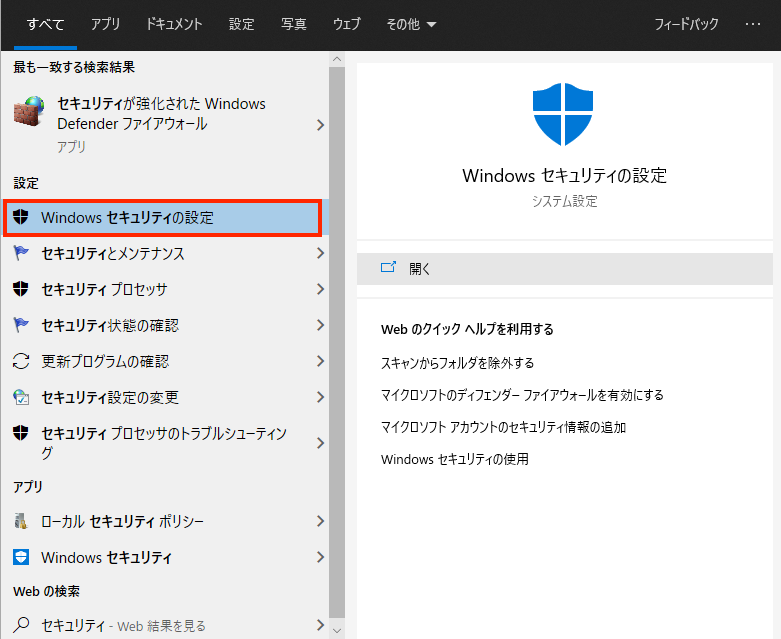Switch to the ウェブ tab
This screenshot has height=639, width=781.
[346, 24]
